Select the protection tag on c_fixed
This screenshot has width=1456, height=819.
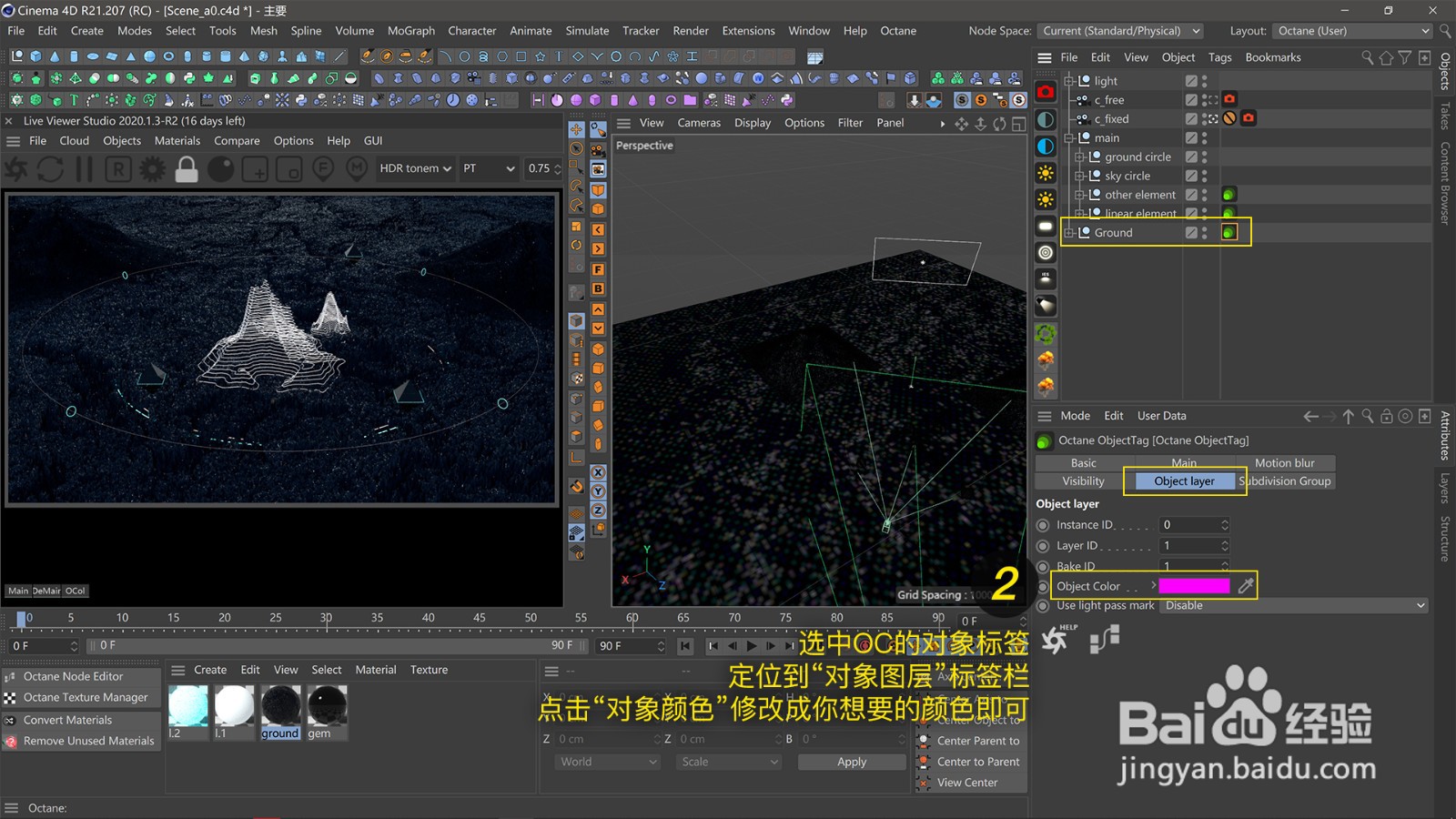(x=1229, y=118)
